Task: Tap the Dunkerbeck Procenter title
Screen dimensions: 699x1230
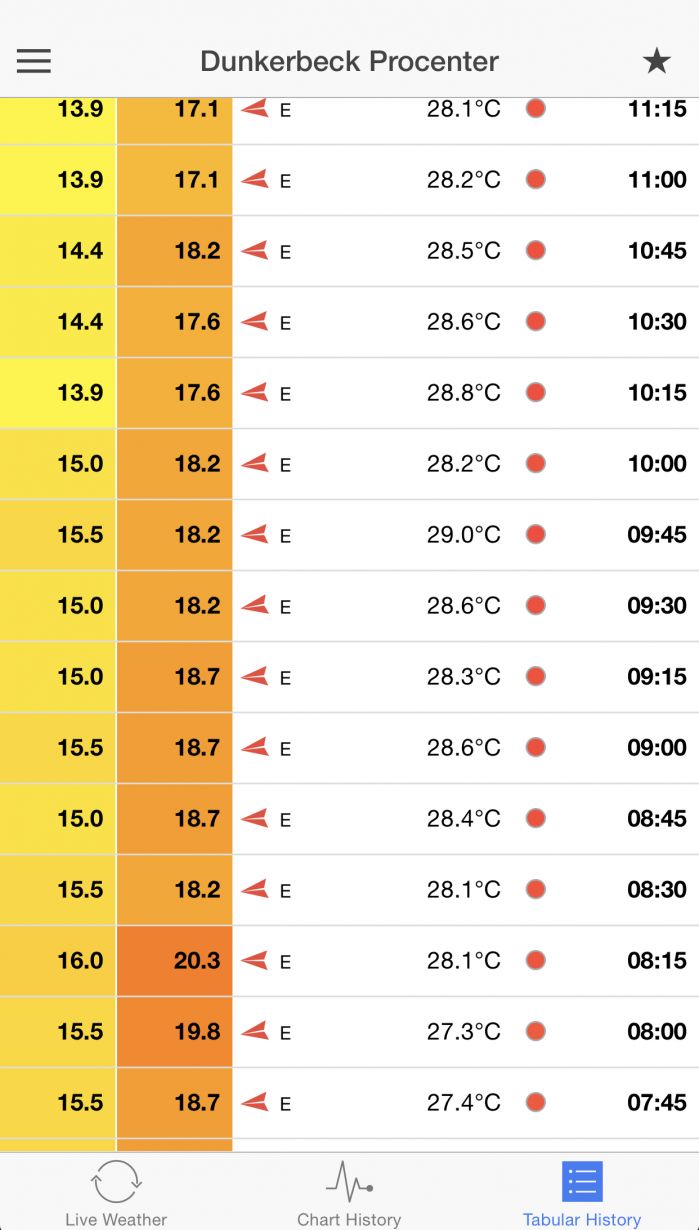Action: pos(349,61)
